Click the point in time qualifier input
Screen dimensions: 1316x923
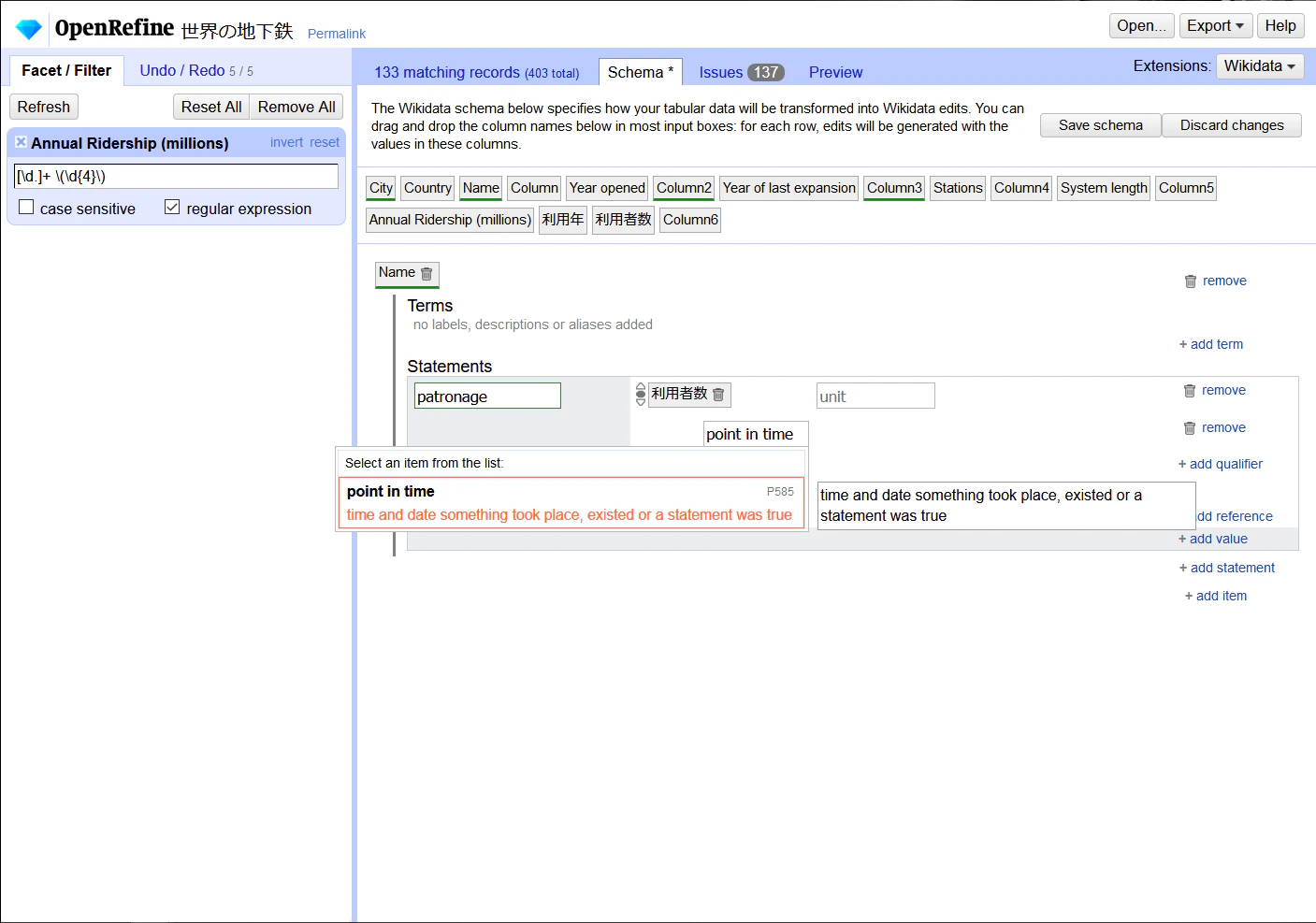[756, 434]
